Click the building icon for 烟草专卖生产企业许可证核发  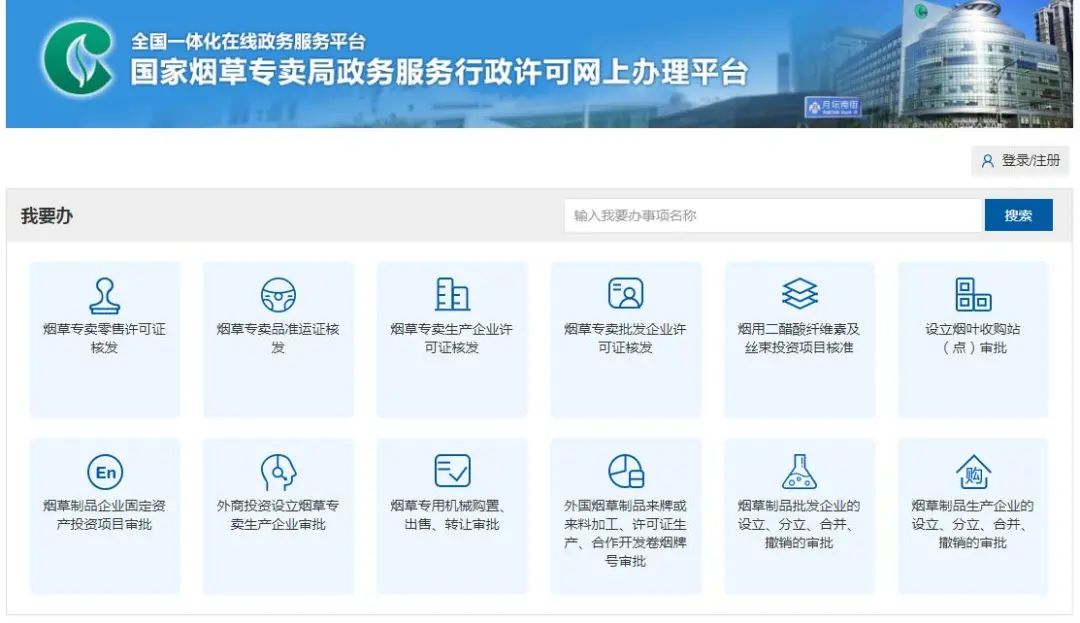452,295
